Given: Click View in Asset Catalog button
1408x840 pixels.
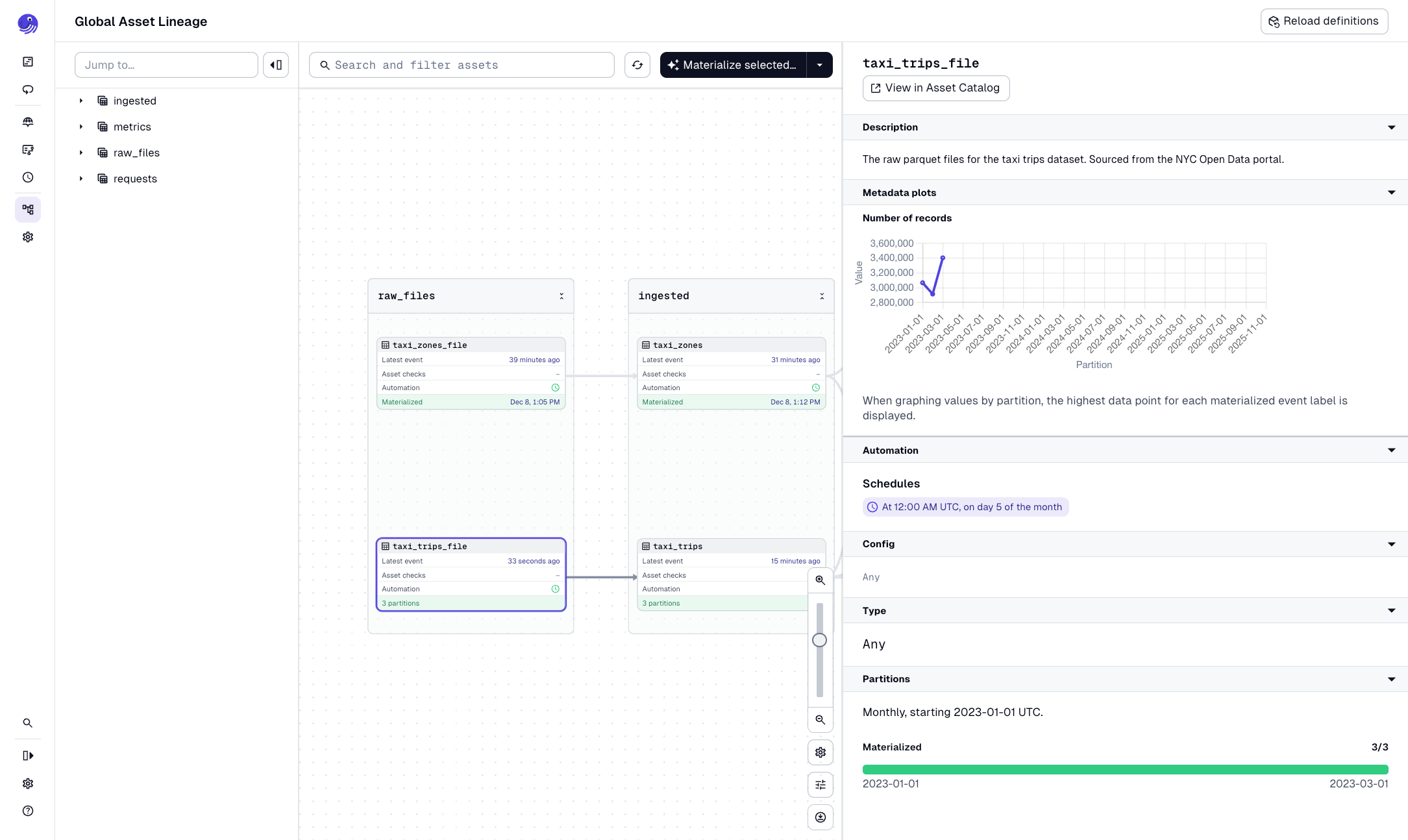Looking at the screenshot, I should [x=935, y=88].
